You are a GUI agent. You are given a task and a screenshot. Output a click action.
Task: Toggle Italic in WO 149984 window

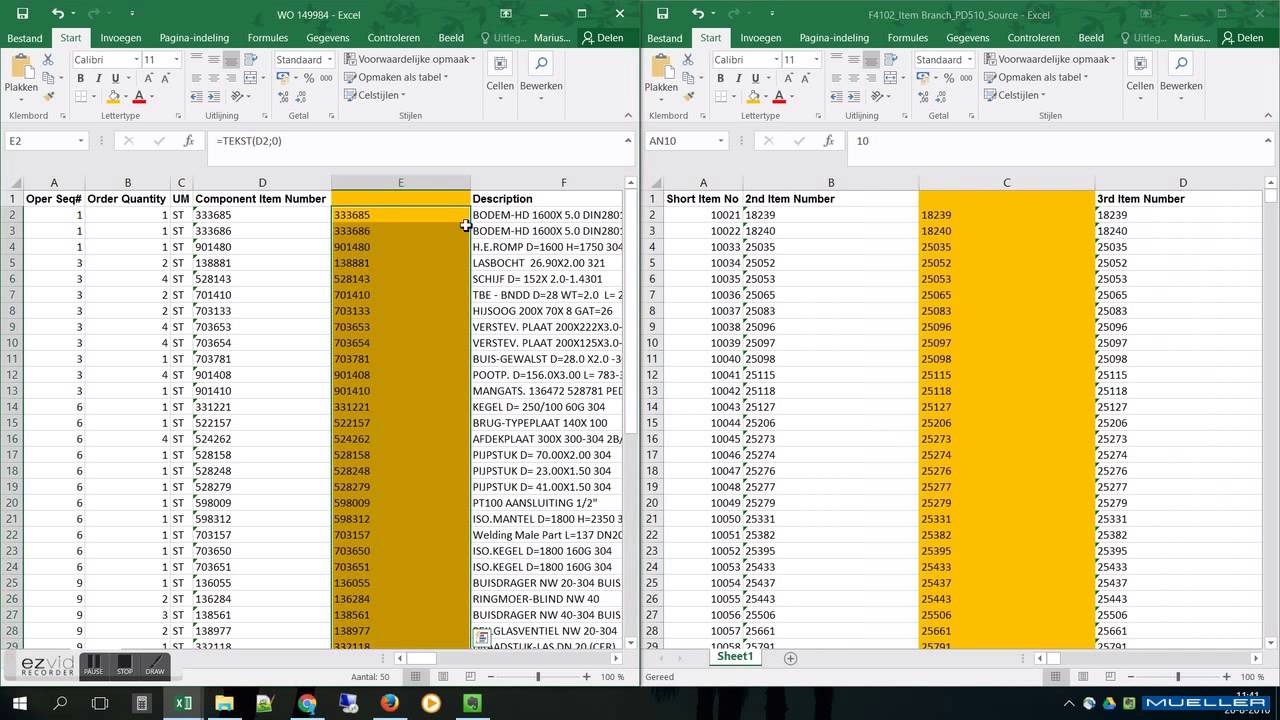(x=98, y=78)
